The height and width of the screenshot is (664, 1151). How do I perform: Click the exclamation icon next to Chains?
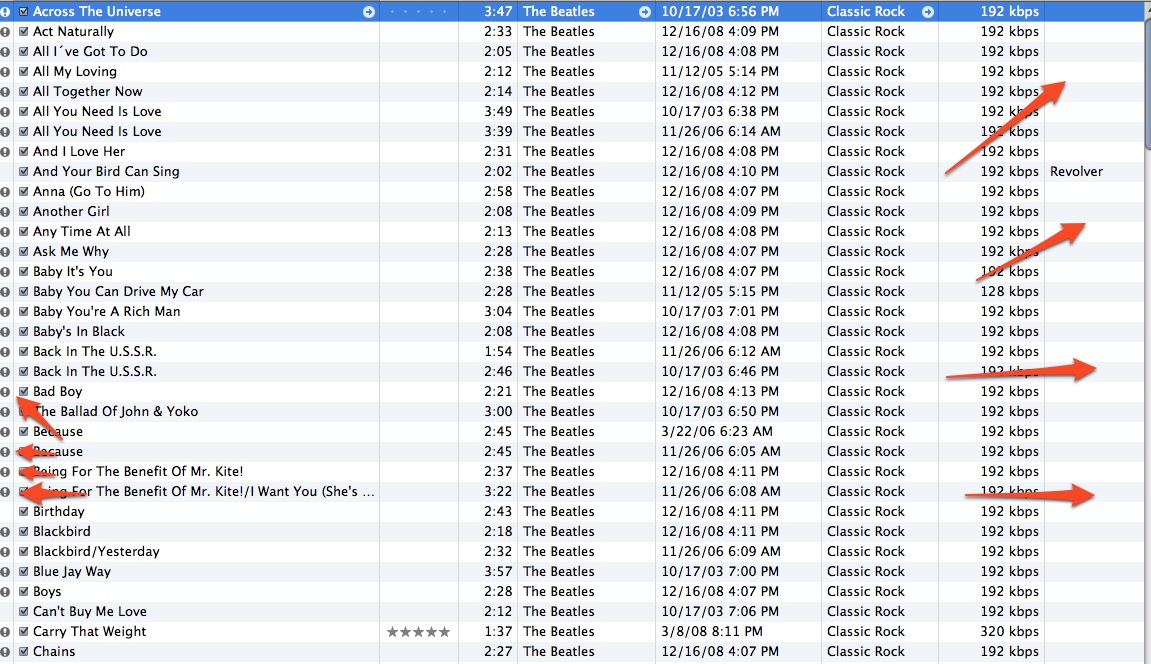tap(5, 652)
